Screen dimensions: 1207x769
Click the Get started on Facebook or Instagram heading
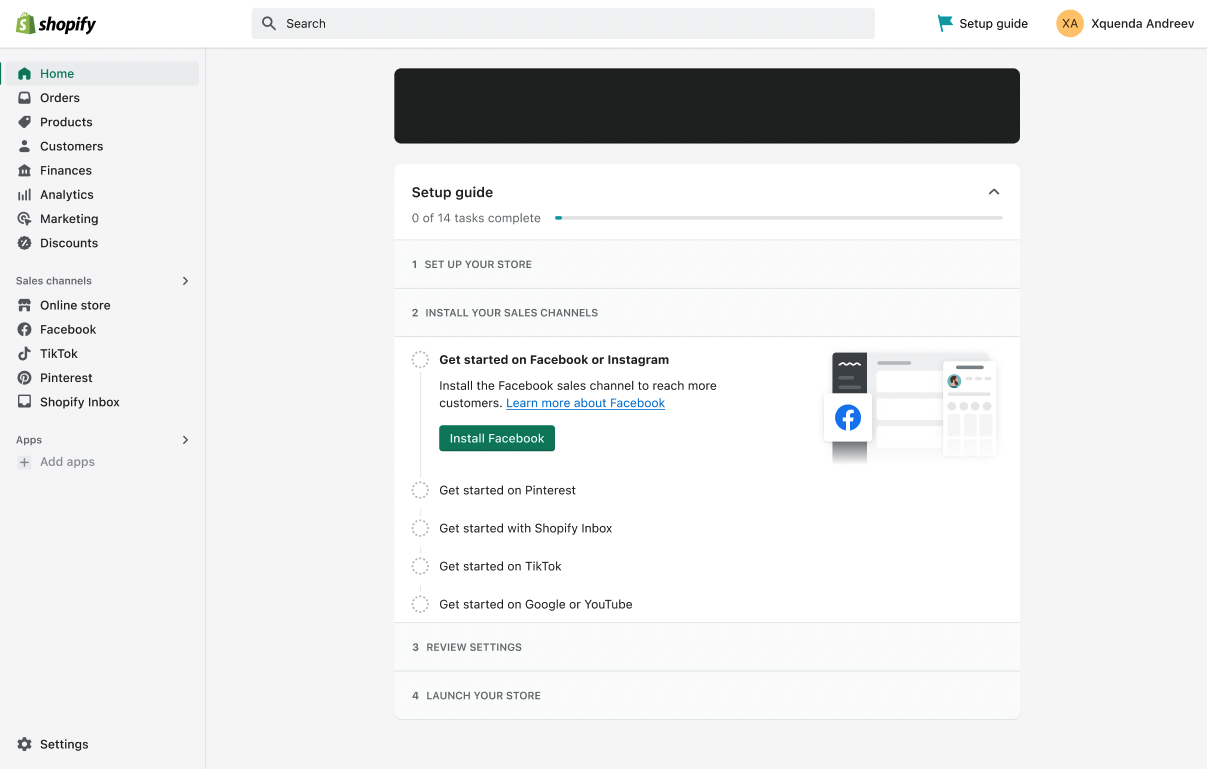tap(554, 360)
